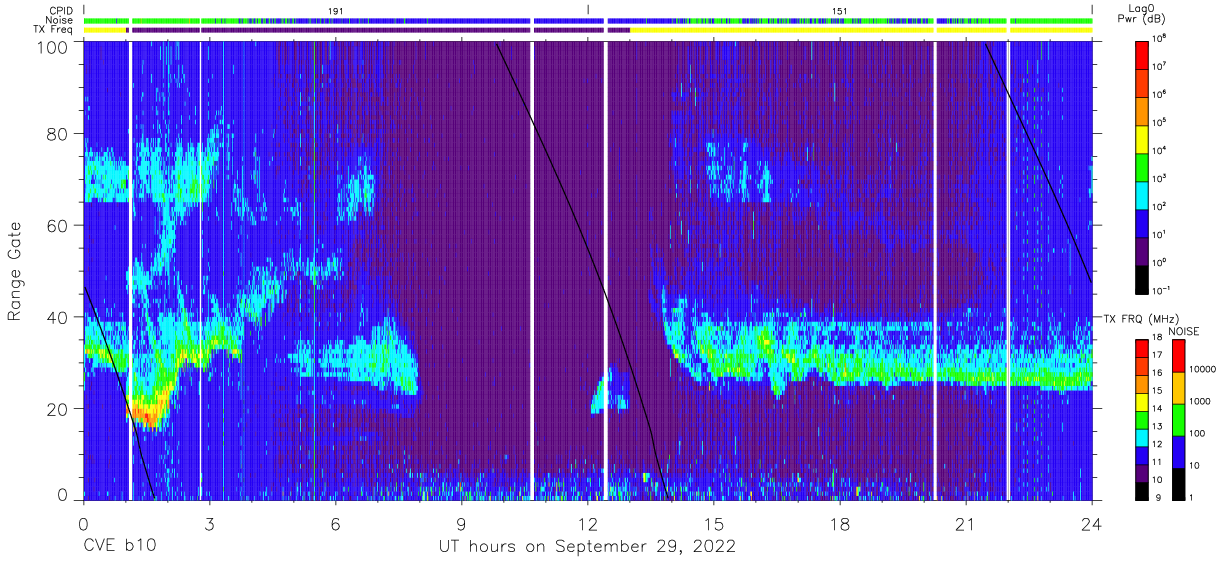Screen dimensions: 1228x567
Task: Click the '15' UT hour tick label
Action: coord(714,524)
